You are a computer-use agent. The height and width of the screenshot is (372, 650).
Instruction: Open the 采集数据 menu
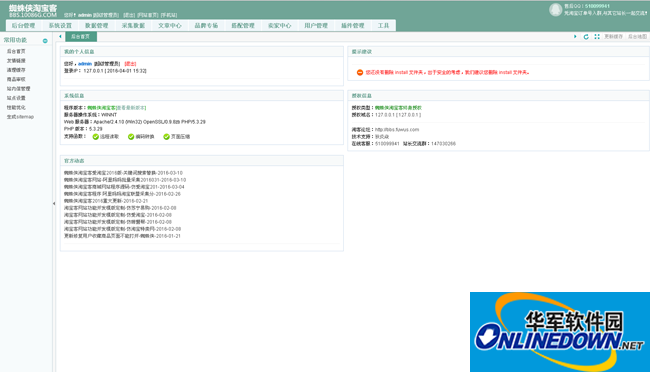pos(133,25)
